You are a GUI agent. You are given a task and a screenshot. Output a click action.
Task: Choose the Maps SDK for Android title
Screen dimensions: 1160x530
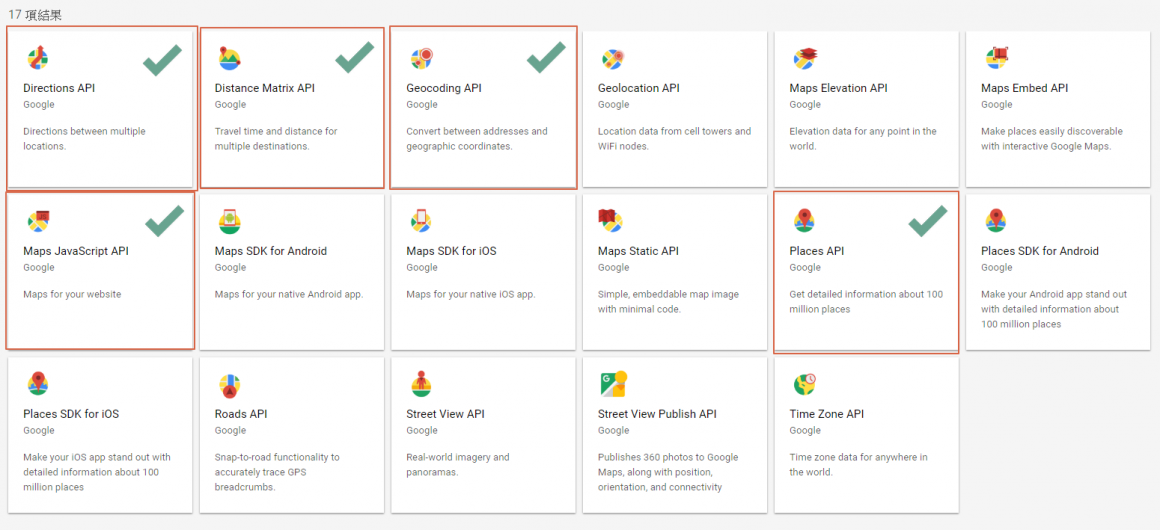pos(271,251)
